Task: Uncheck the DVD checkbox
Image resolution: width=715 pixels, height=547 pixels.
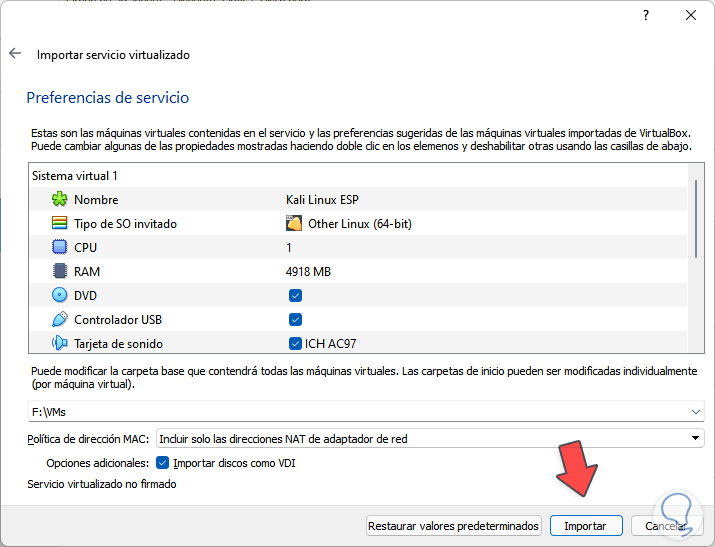Action: click(295, 295)
